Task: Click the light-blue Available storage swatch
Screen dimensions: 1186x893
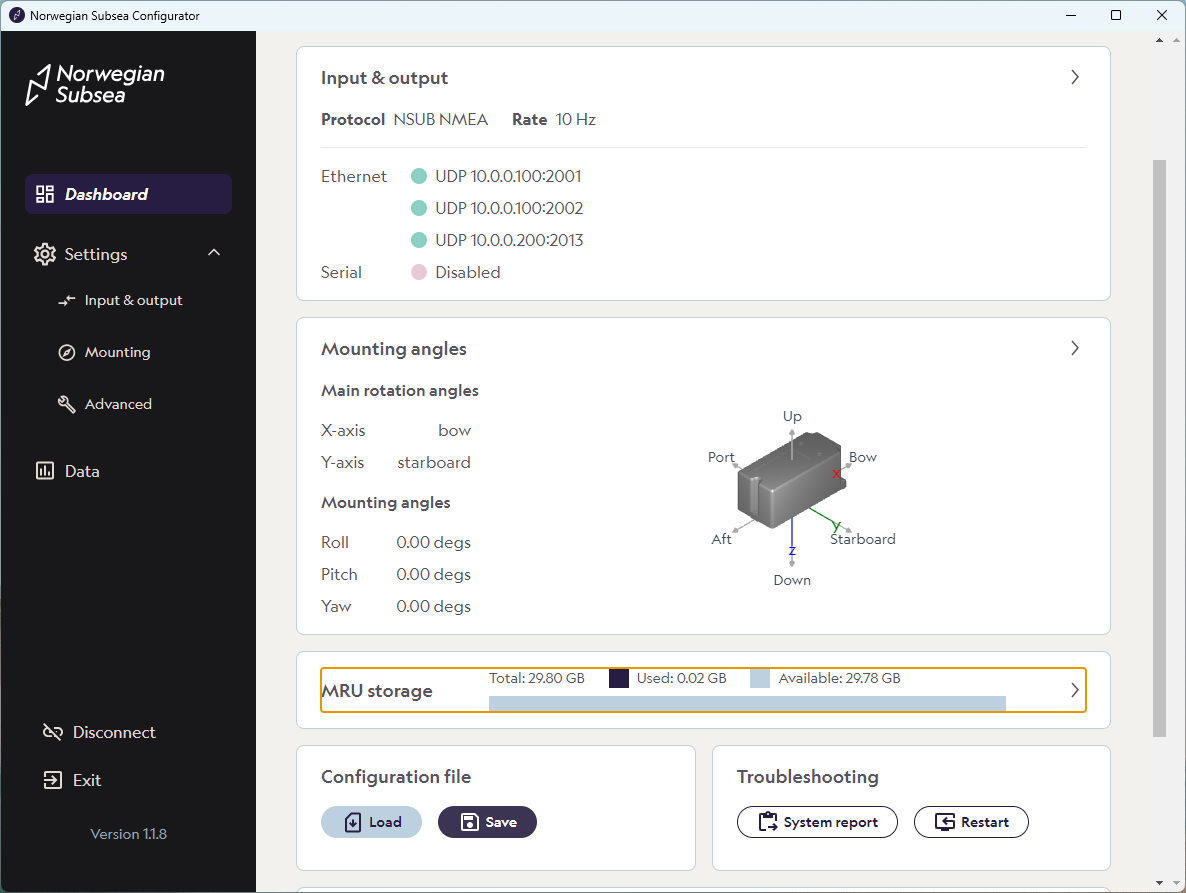Action: point(760,678)
